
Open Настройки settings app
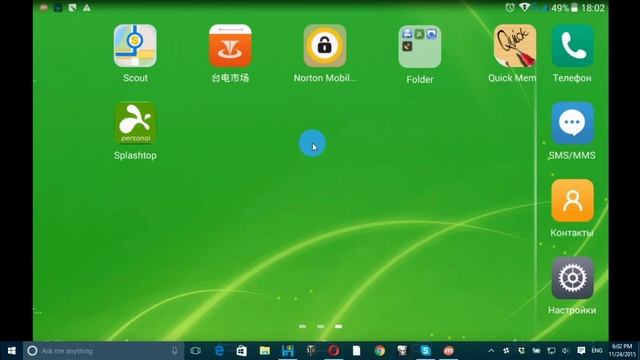572,278
